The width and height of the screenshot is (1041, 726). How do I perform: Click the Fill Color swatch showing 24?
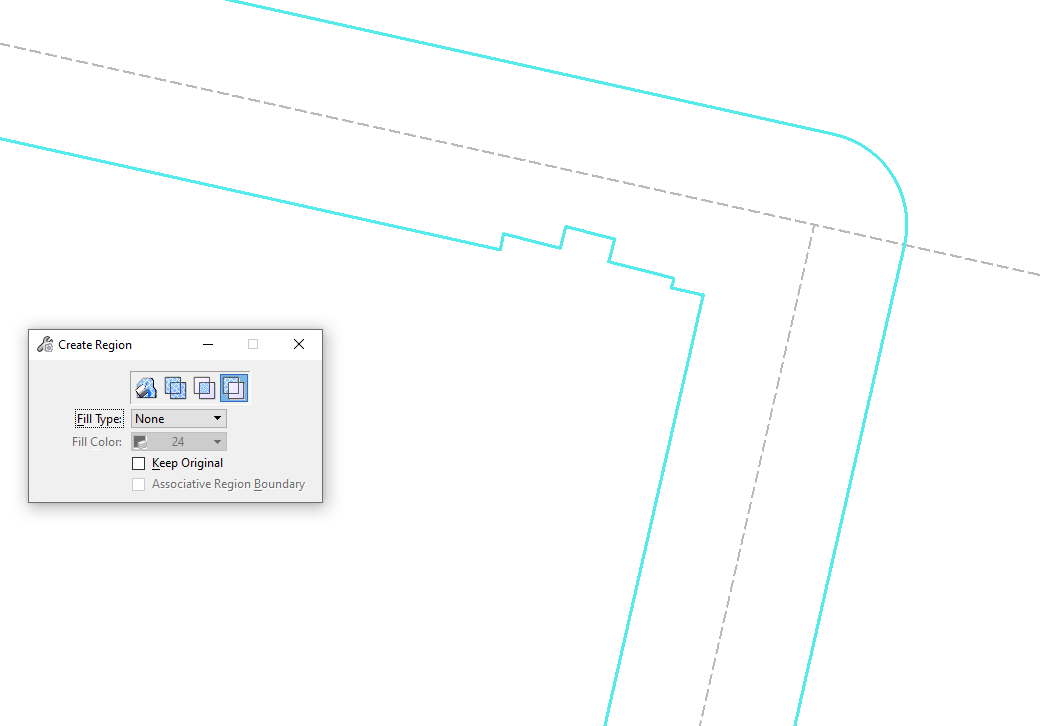[x=140, y=442]
